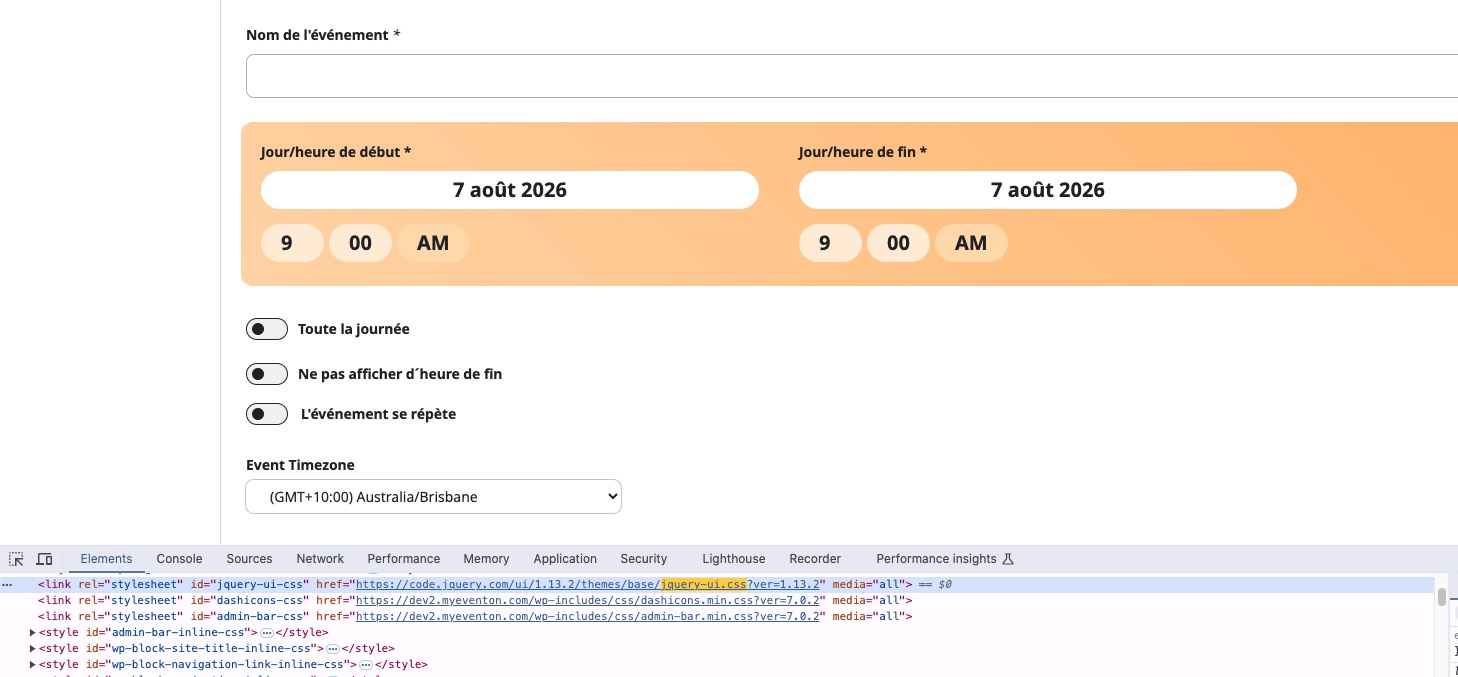This screenshot has width=1458, height=677.
Task: Open the Memory tab
Action: (486, 559)
